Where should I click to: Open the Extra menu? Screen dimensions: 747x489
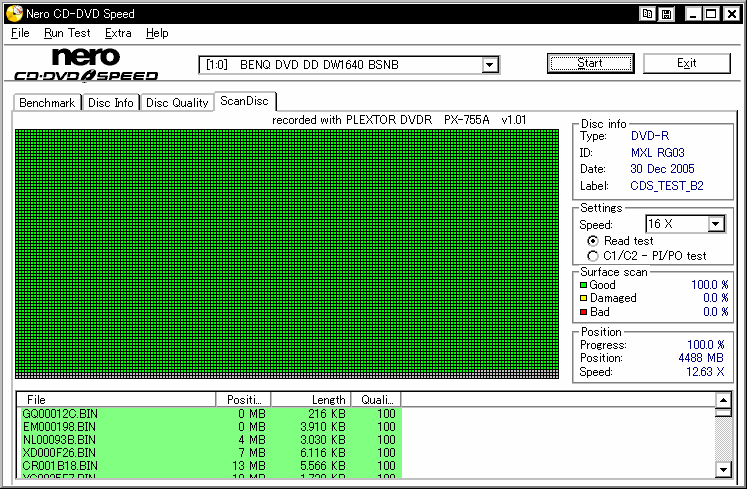(x=118, y=33)
